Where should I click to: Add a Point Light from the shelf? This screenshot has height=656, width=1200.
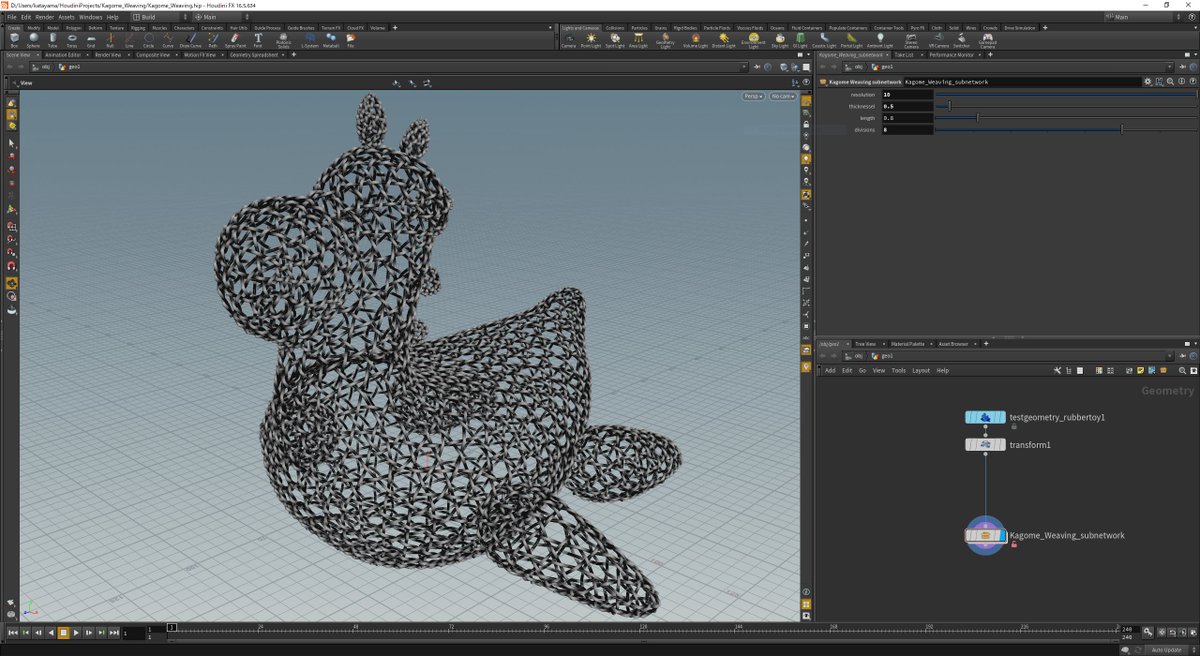click(591, 39)
